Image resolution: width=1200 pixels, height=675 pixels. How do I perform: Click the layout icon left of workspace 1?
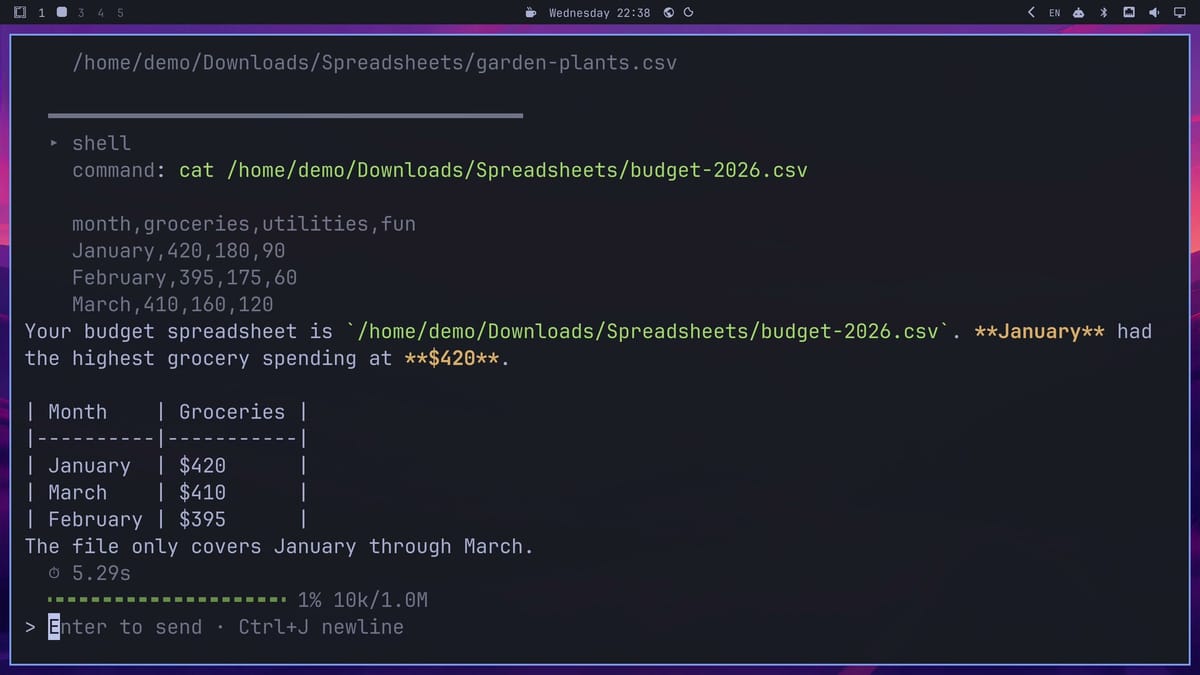20,13
